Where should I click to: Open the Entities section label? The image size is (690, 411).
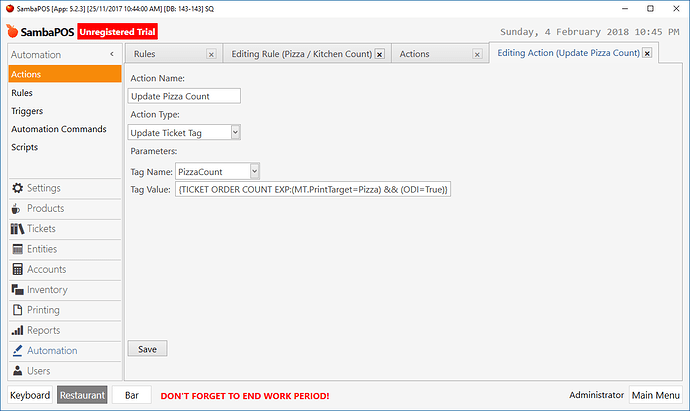coord(42,249)
